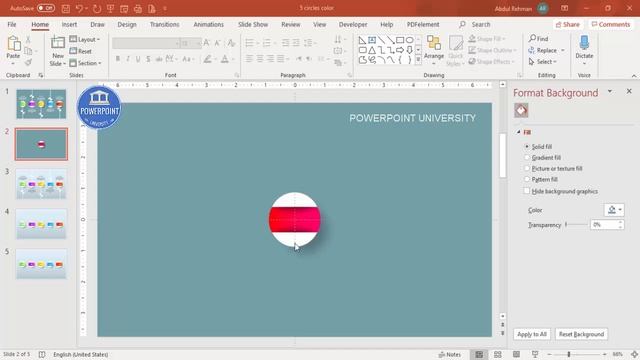The width and height of the screenshot is (640, 360).
Task: Toggle the AutoSave switch
Action: pos(46,8)
